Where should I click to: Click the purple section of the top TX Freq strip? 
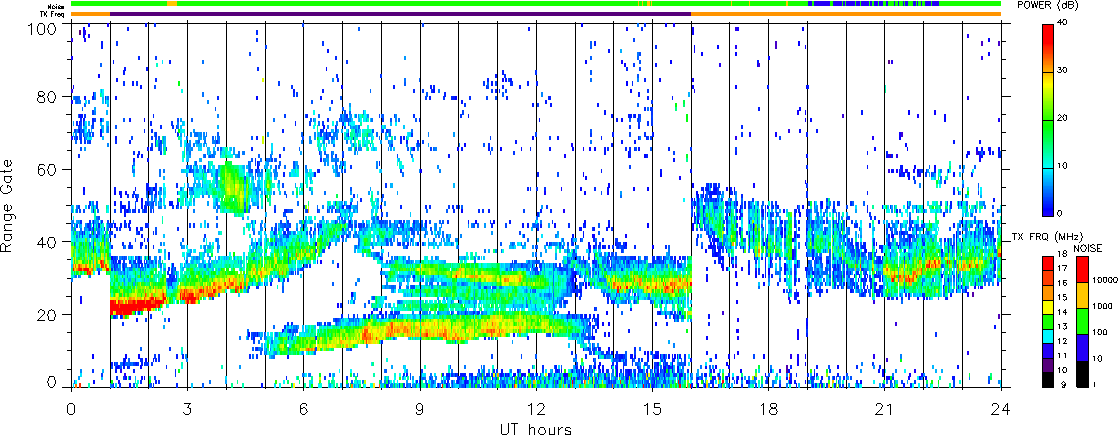400,14
